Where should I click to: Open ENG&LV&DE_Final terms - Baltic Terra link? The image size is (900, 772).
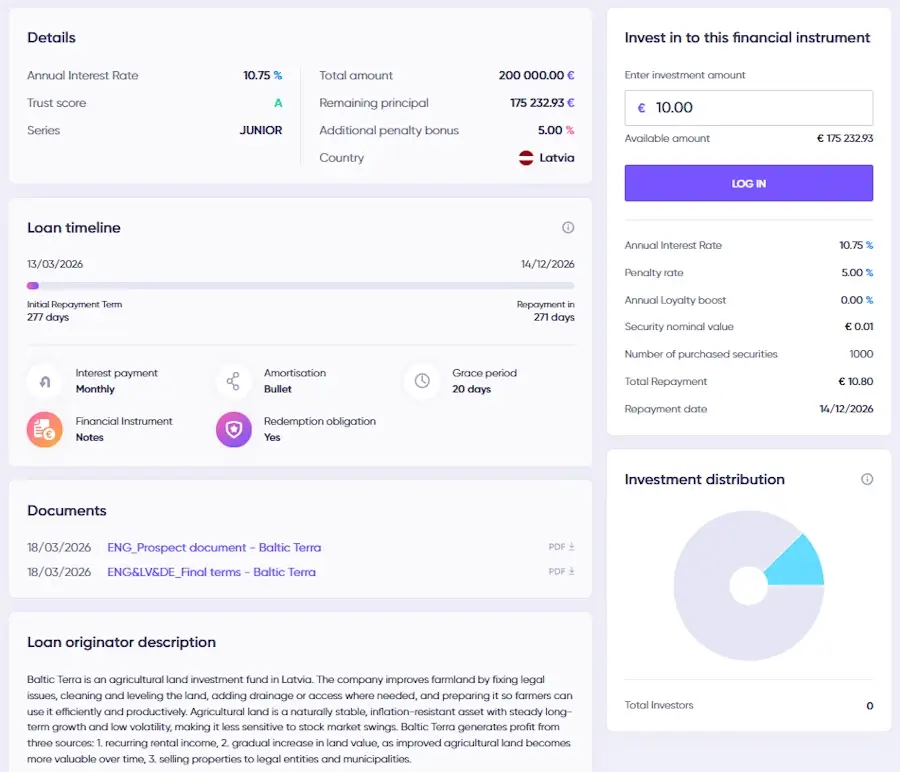click(x=211, y=573)
